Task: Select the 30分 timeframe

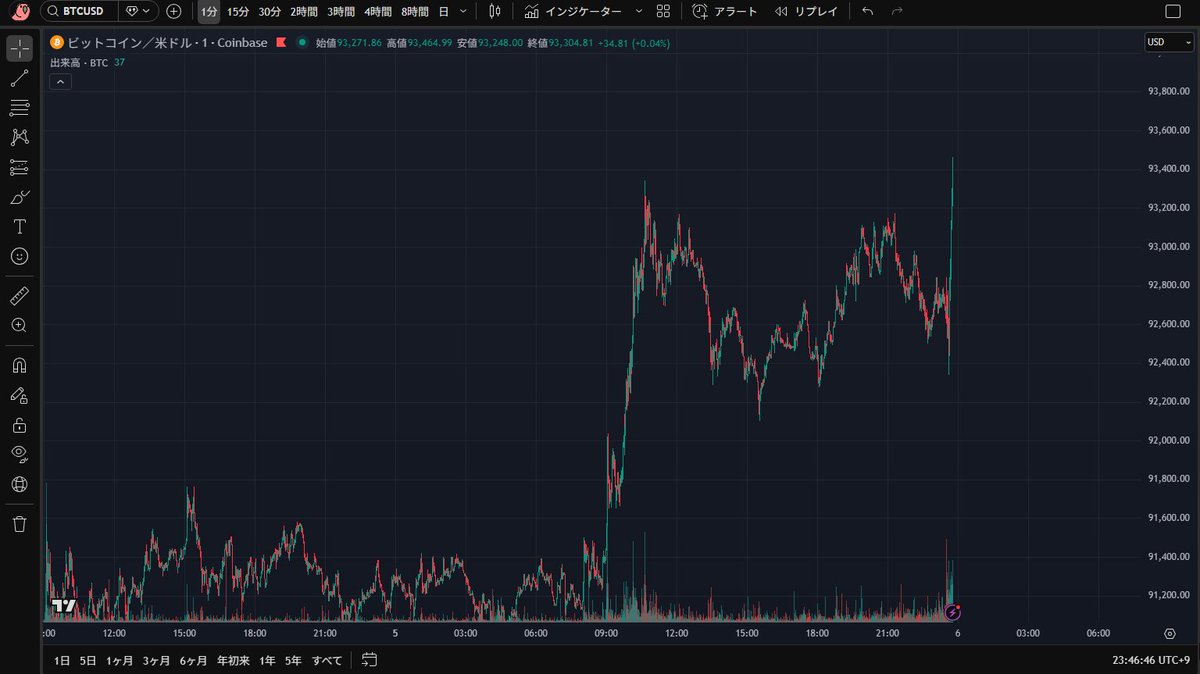Action: 270,11
